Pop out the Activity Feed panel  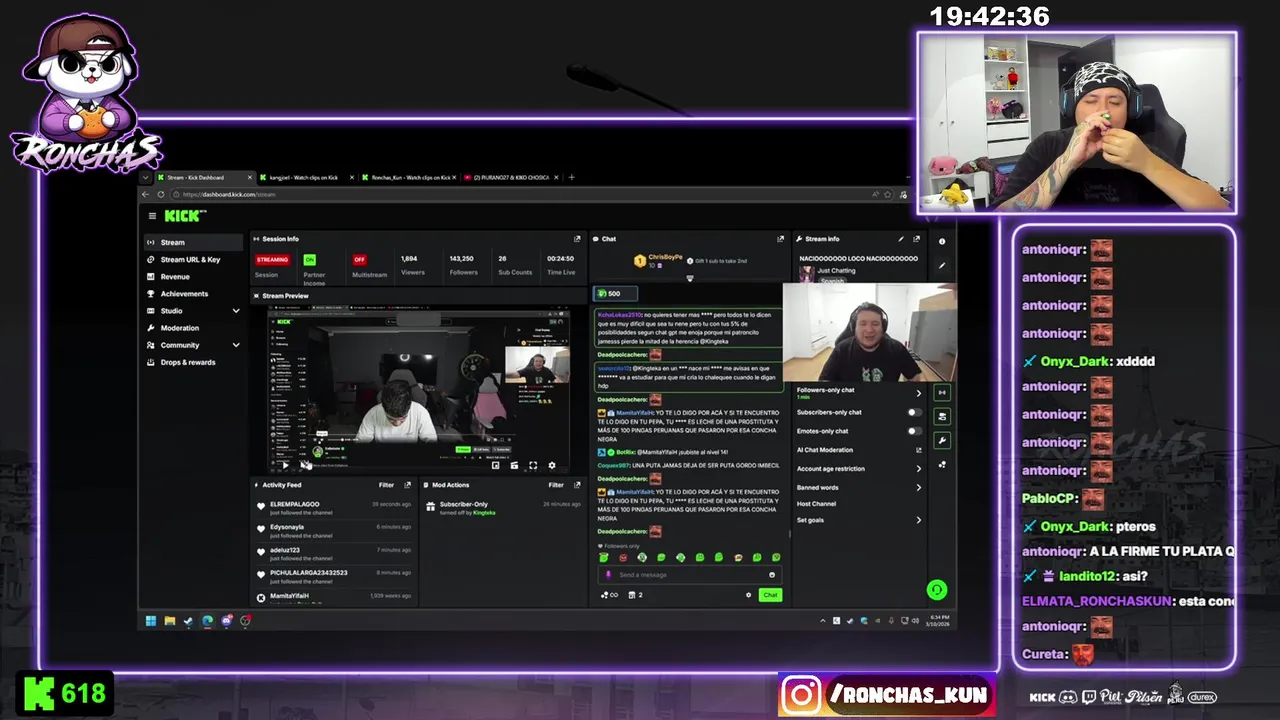pos(407,485)
